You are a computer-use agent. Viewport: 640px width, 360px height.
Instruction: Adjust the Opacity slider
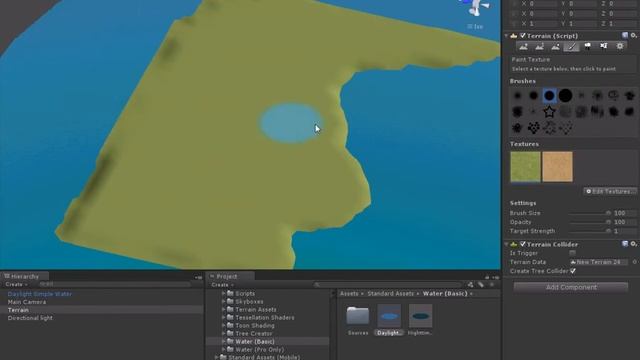click(590, 222)
